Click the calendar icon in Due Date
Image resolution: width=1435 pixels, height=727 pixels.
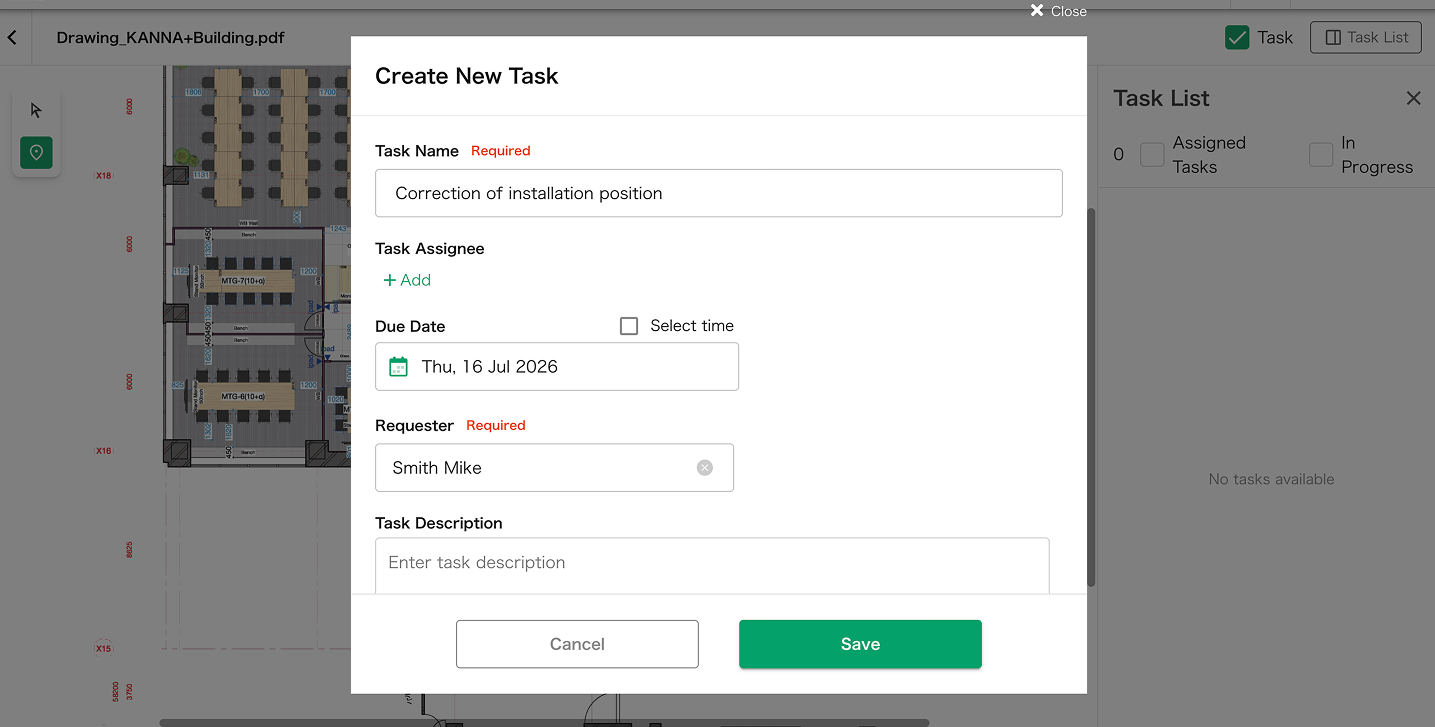pos(398,366)
